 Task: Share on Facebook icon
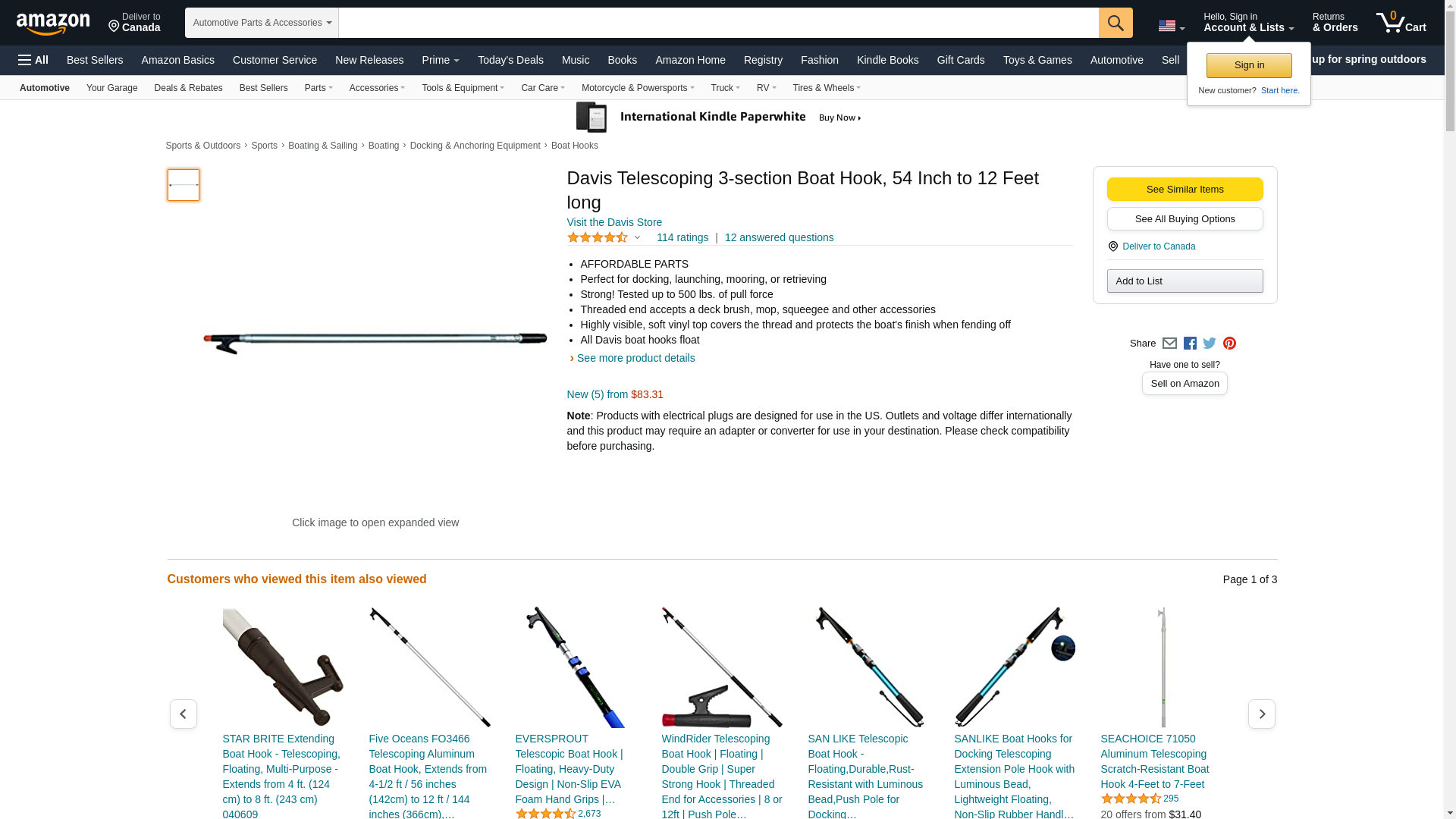pos(1190,344)
